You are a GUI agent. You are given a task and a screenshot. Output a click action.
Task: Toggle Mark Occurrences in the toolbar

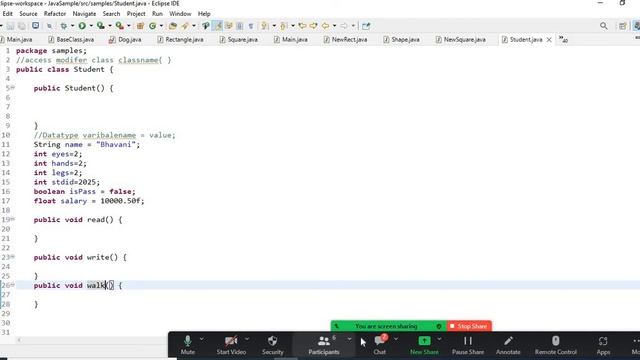click(x=218, y=26)
